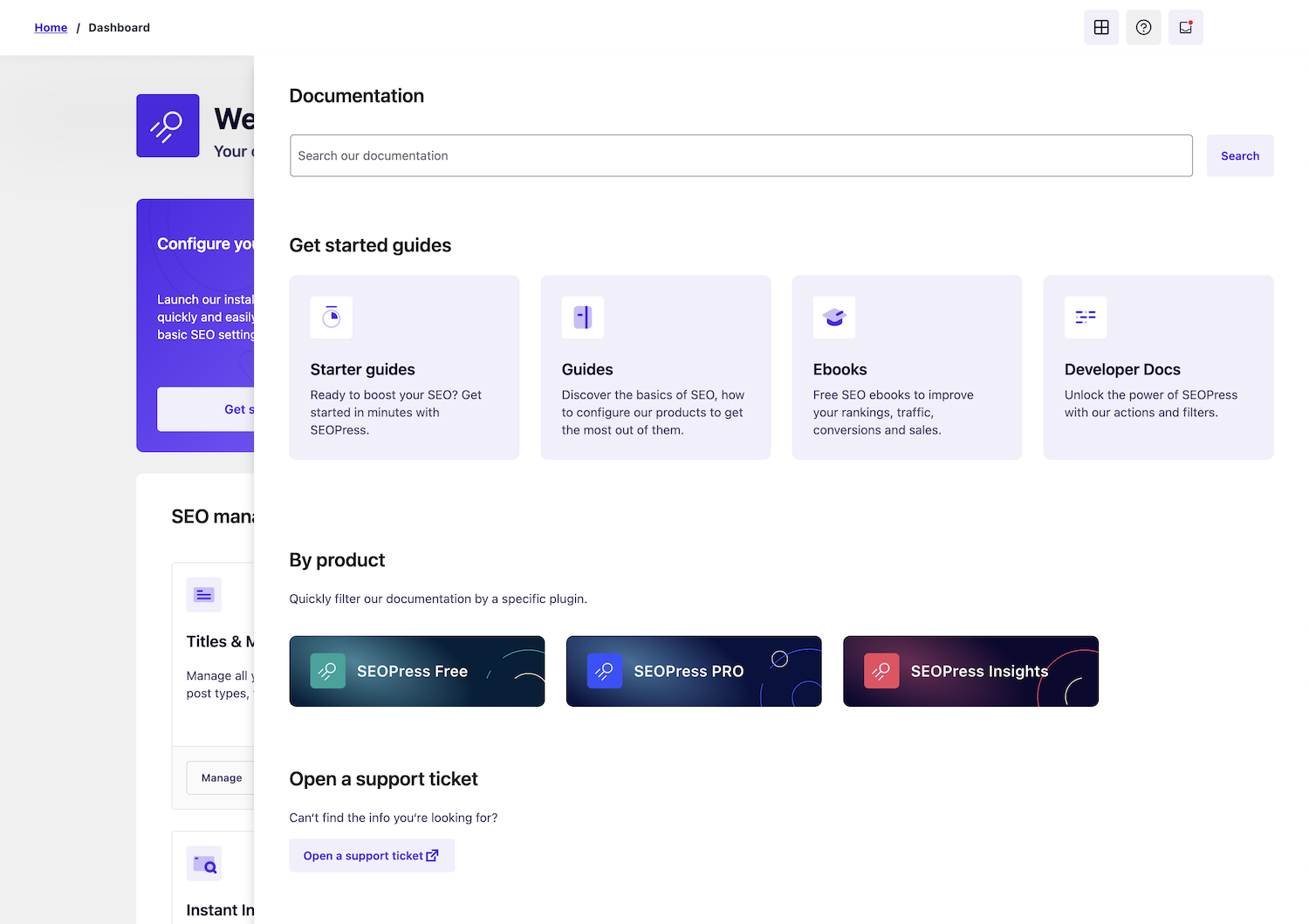Click the By product heading
This screenshot has width=1309, height=924.
coord(337,560)
